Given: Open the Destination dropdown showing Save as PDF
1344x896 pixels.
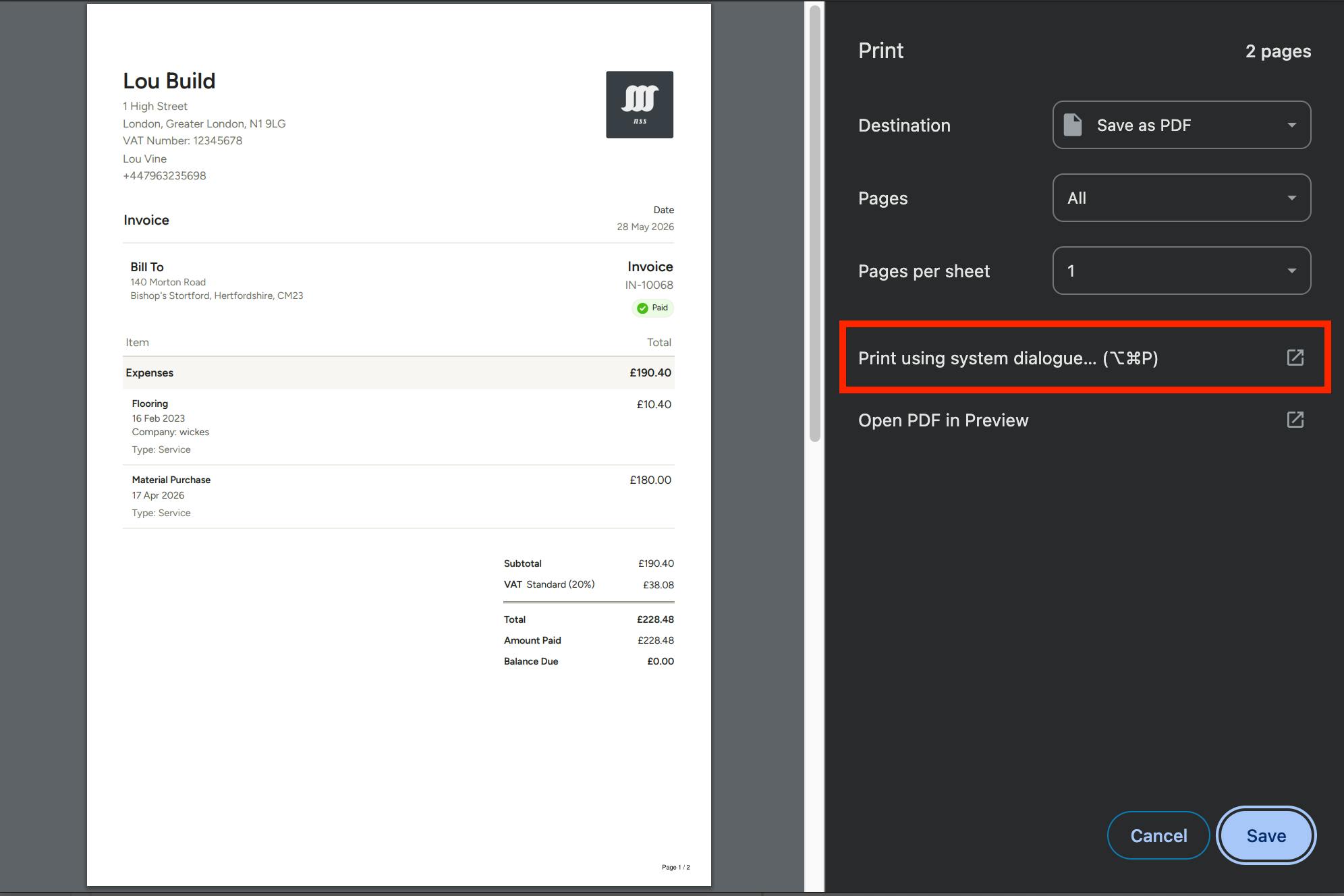Looking at the screenshot, I should [x=1181, y=125].
